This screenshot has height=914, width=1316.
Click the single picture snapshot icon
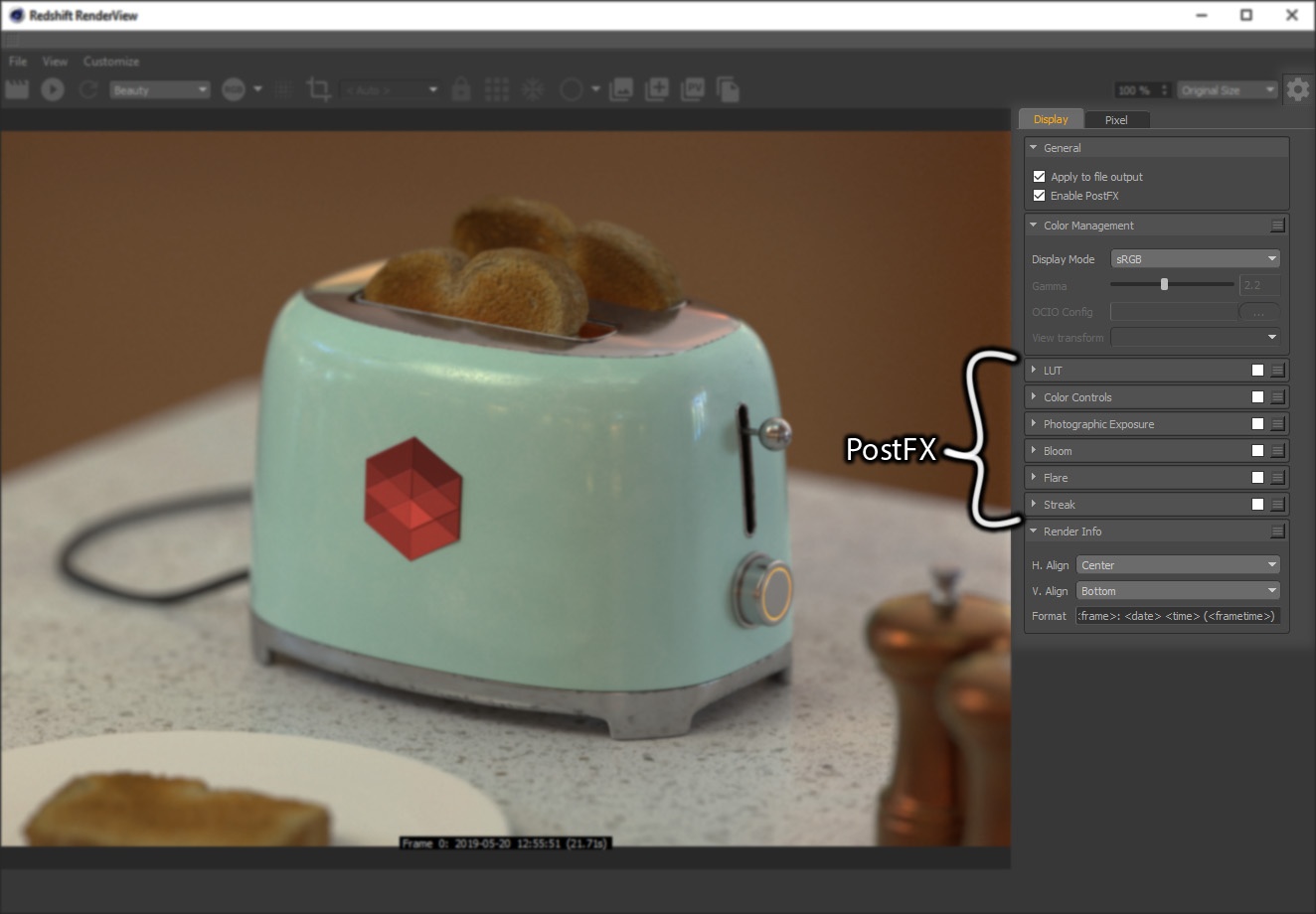point(621,89)
